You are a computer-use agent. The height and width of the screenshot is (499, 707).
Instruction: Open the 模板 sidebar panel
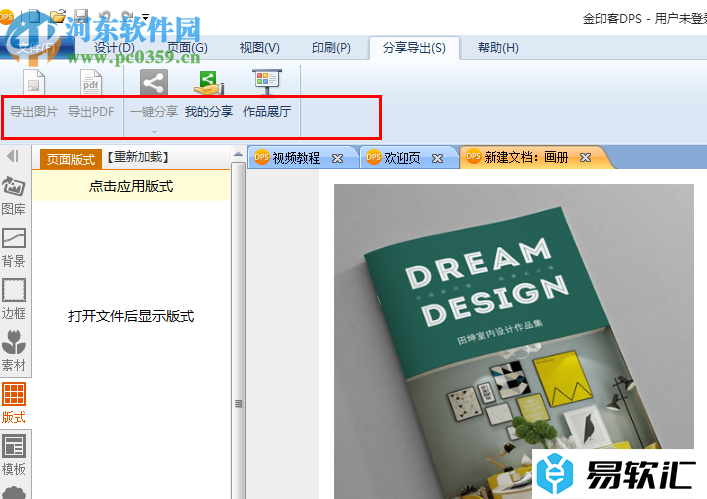click(14, 455)
